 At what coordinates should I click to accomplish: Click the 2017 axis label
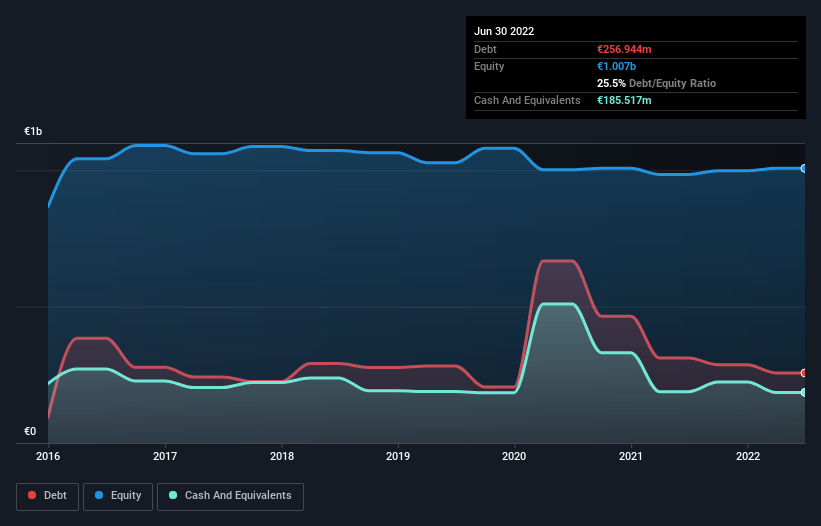point(165,456)
